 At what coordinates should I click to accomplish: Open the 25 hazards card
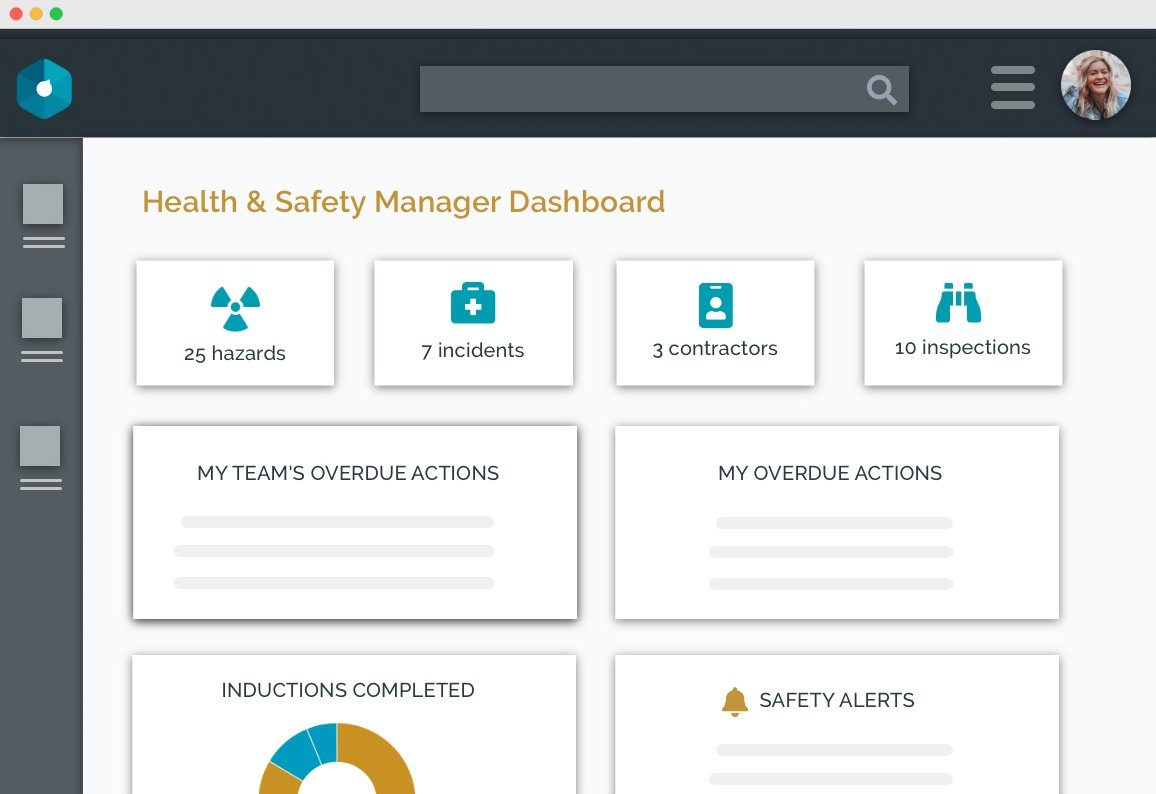tap(234, 322)
